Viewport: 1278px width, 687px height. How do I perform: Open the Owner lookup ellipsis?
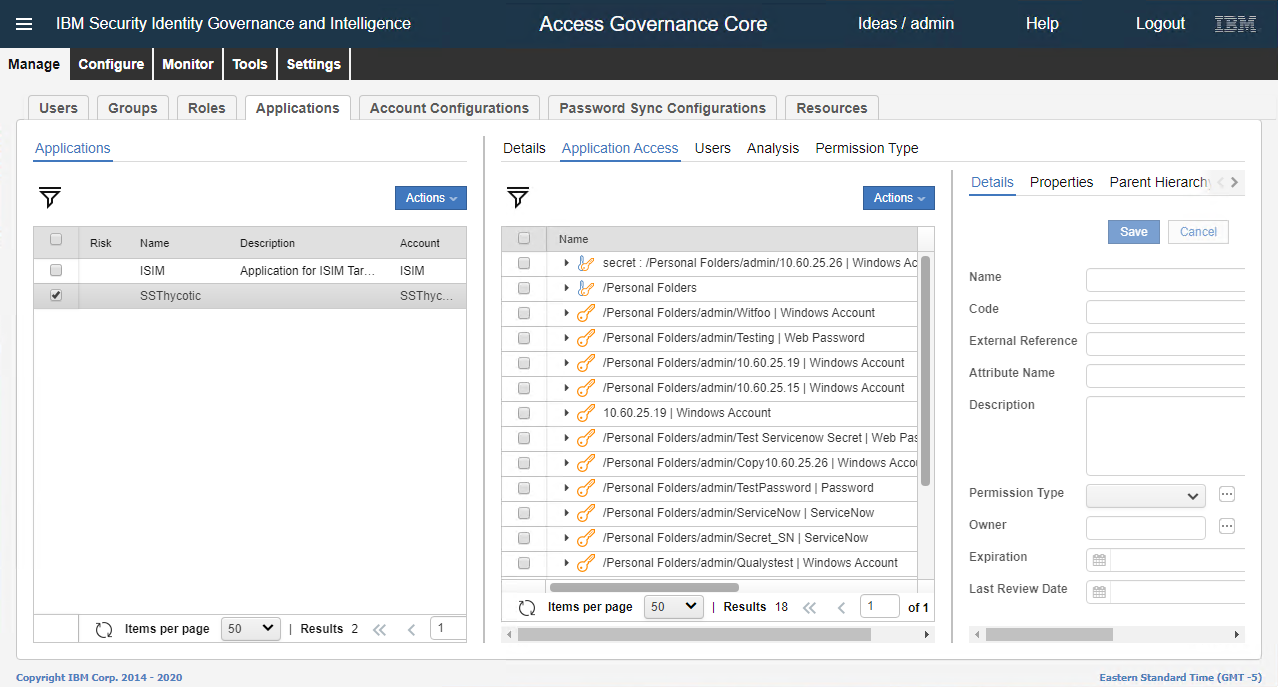pyautogui.click(x=1226, y=525)
